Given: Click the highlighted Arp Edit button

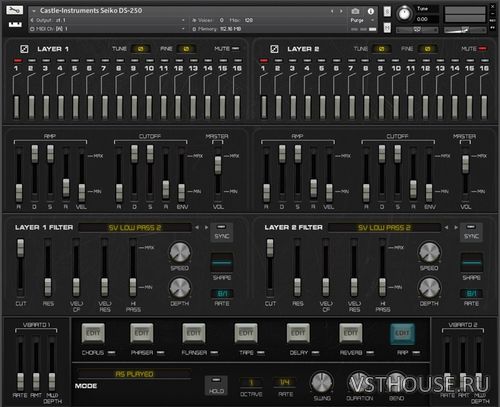Looking at the screenshot, I should point(402,333).
